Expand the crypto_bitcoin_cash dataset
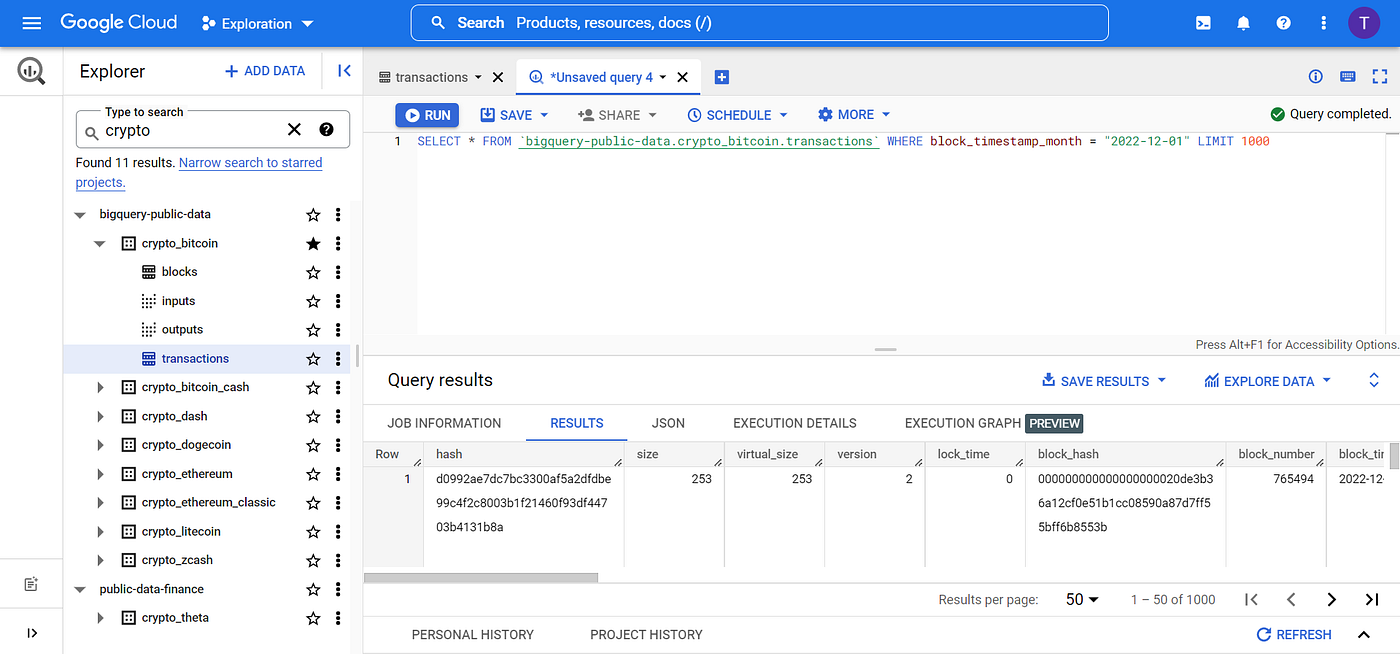This screenshot has width=1400, height=654. pos(100,387)
